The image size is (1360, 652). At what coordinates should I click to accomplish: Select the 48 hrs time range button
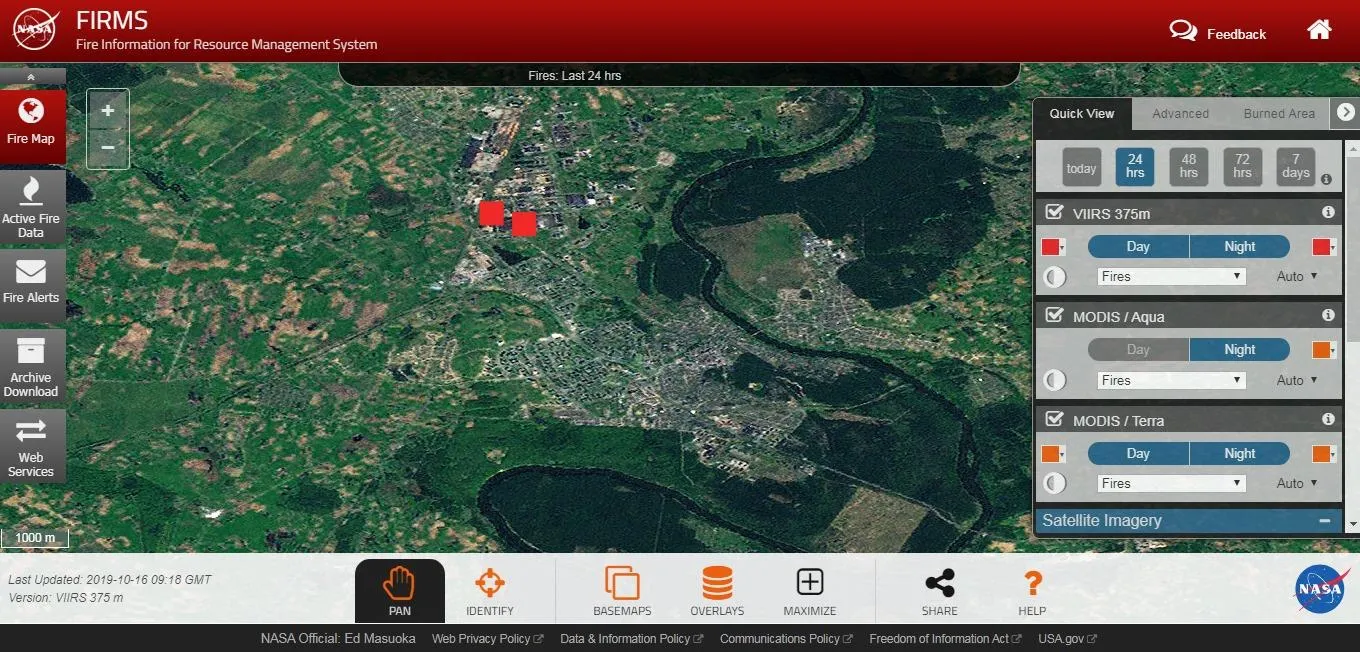(x=1188, y=166)
